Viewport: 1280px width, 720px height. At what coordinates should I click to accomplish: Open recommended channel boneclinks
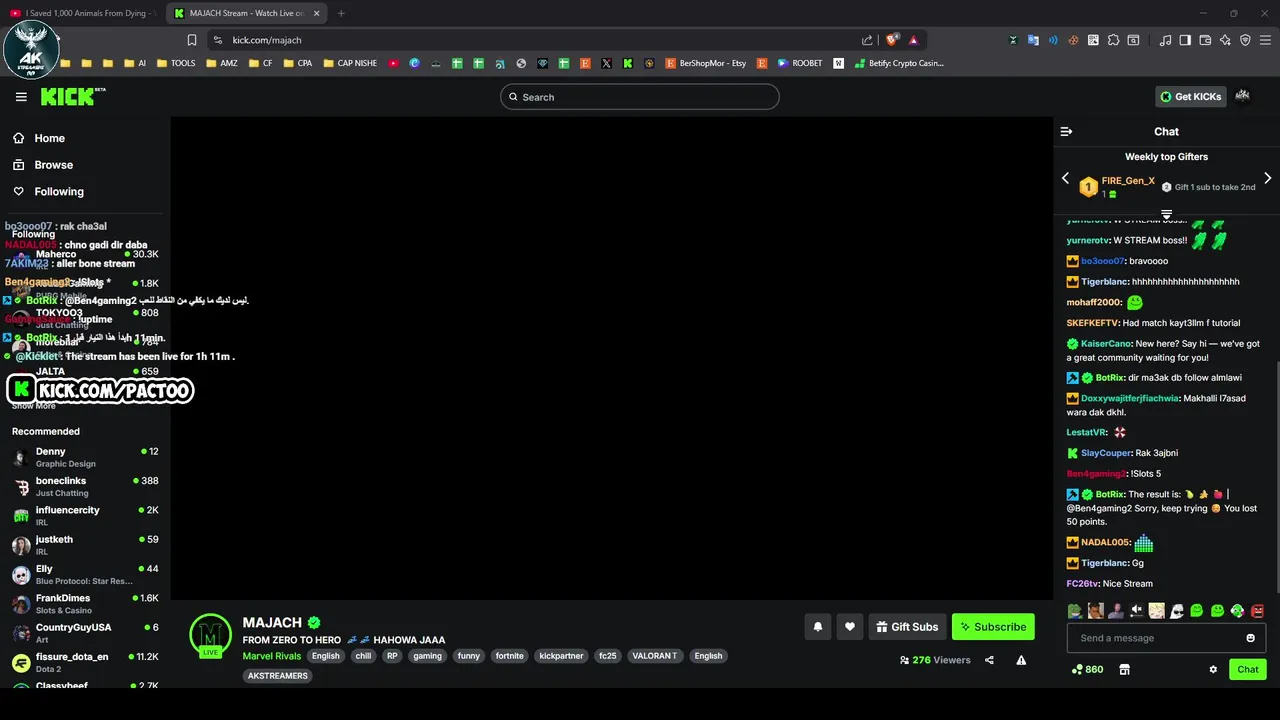pos(85,486)
